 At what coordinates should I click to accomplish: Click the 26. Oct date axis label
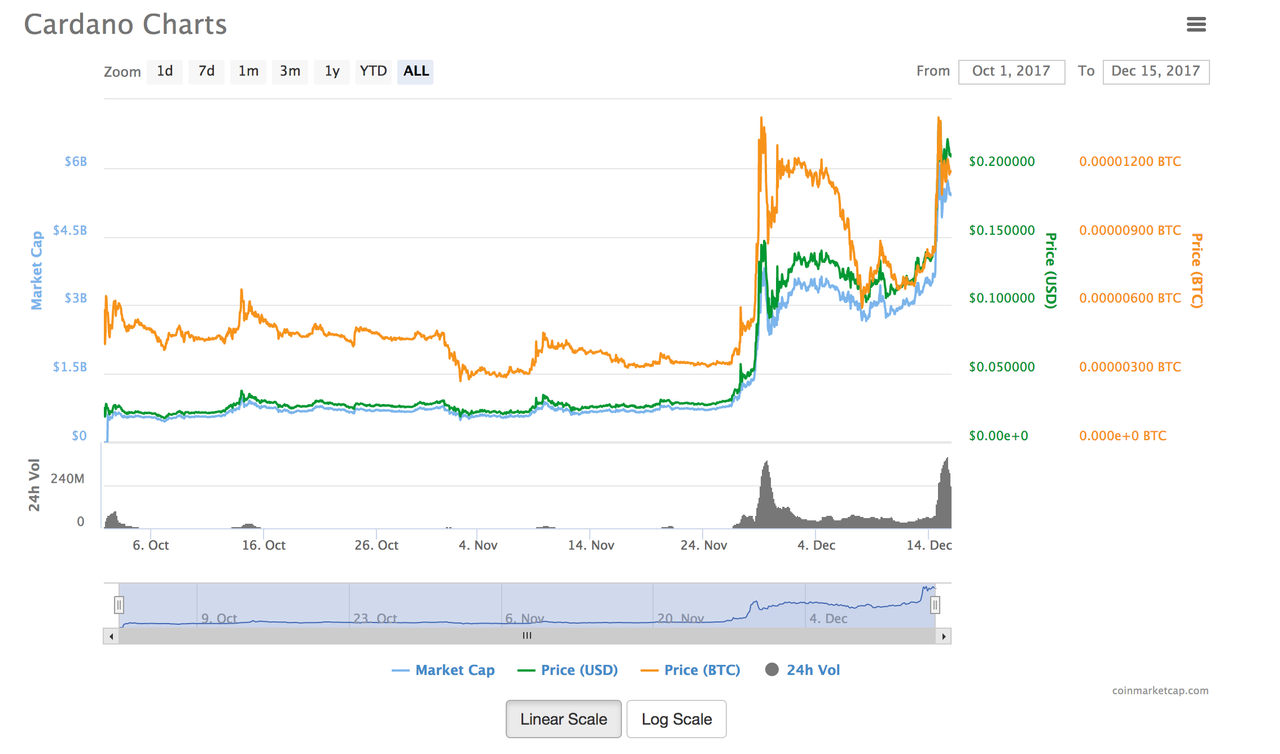376,545
